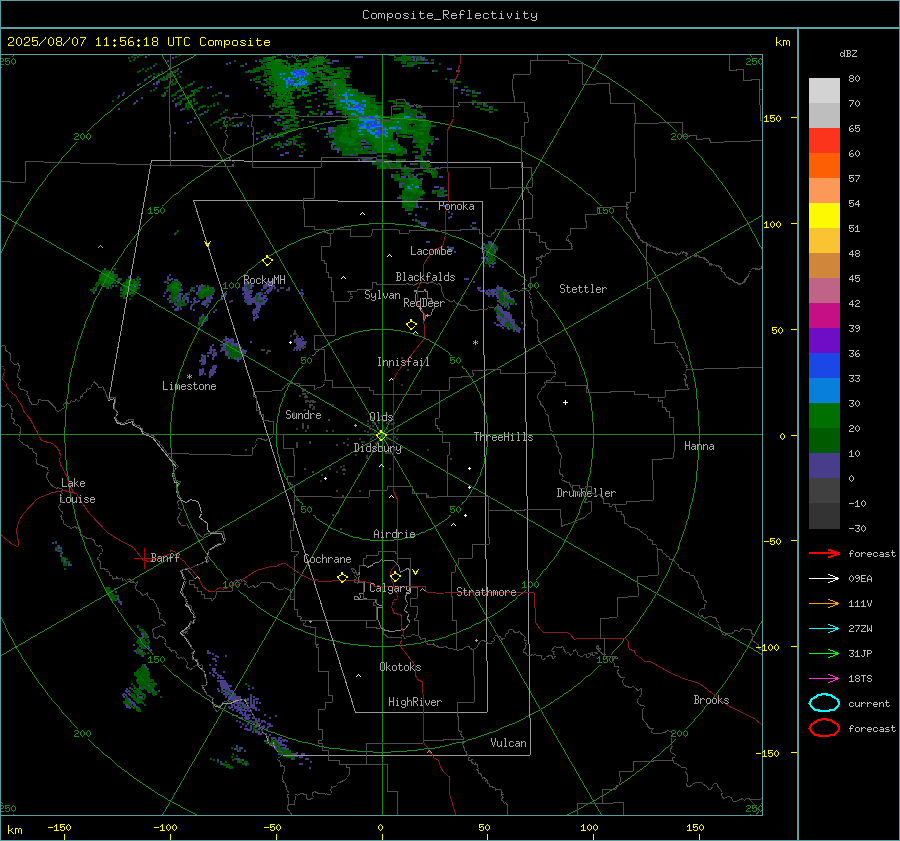
Task: Click the Stettler label
Action: click(583, 289)
